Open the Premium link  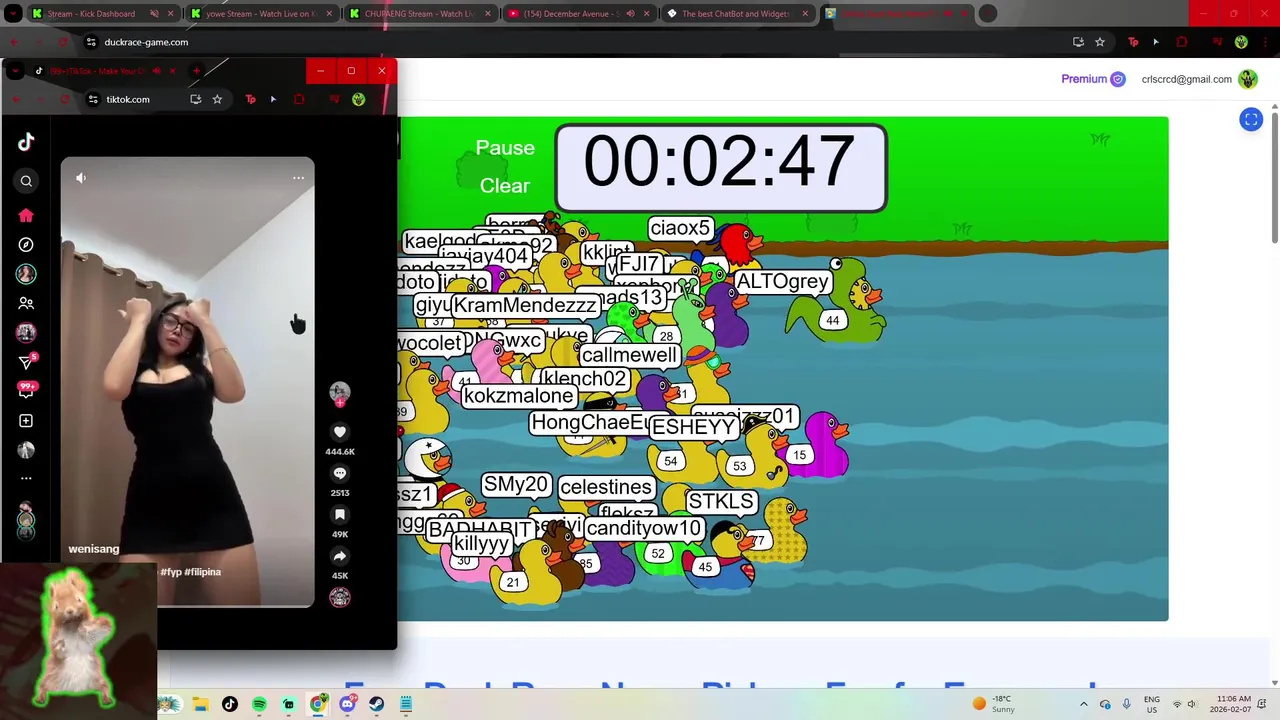point(1093,79)
